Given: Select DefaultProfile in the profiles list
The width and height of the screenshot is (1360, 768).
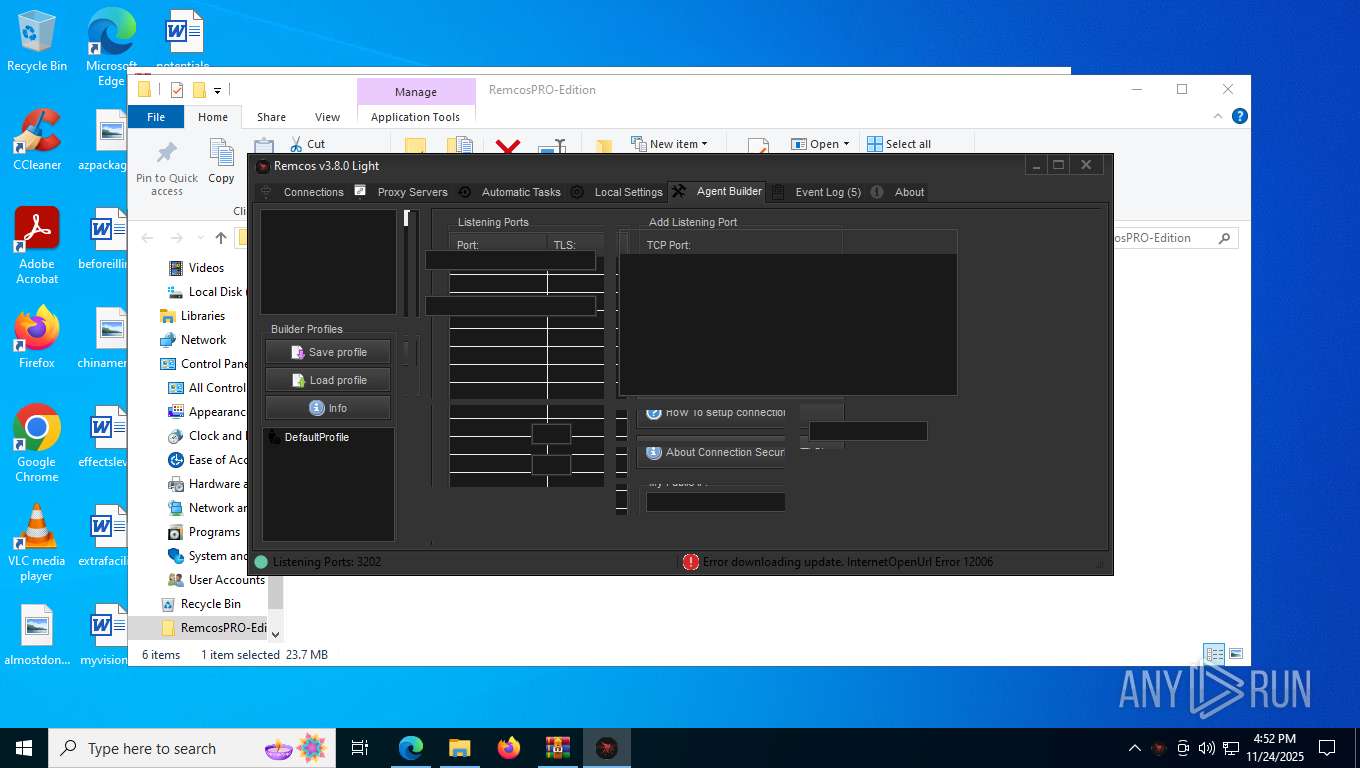Looking at the screenshot, I should coord(316,437).
